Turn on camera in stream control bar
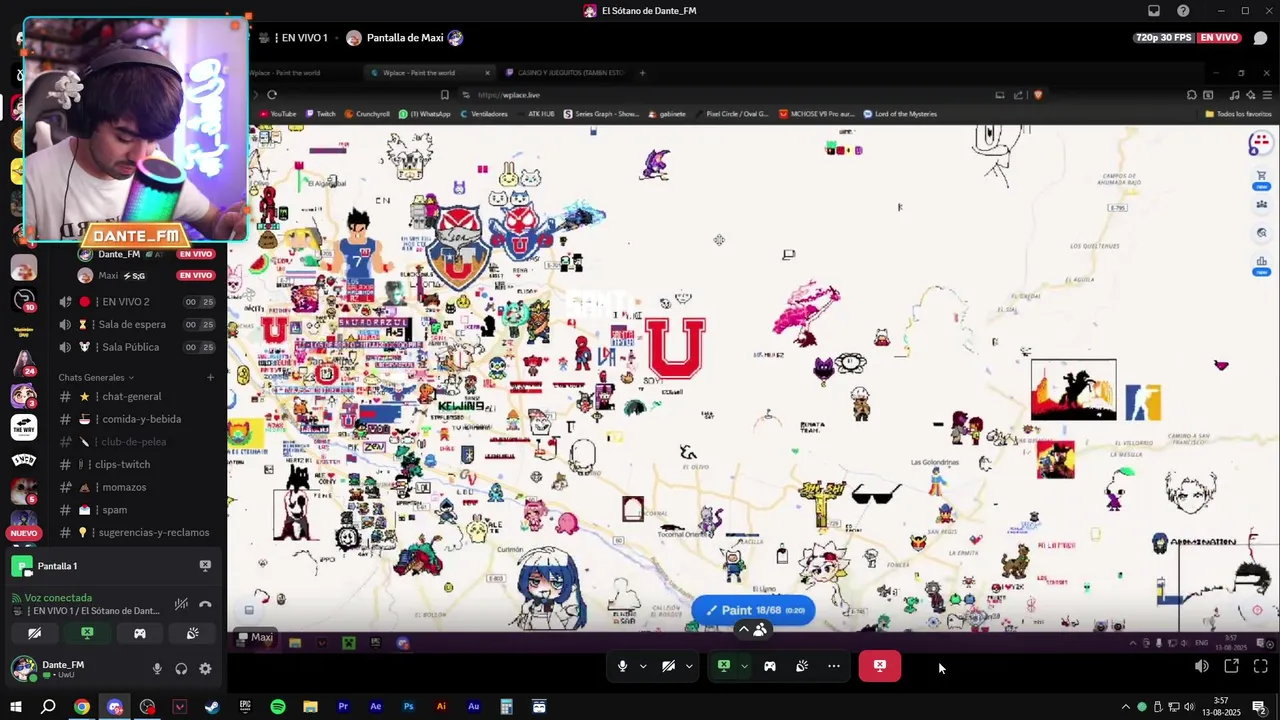This screenshot has height=720, width=1280. (x=668, y=666)
